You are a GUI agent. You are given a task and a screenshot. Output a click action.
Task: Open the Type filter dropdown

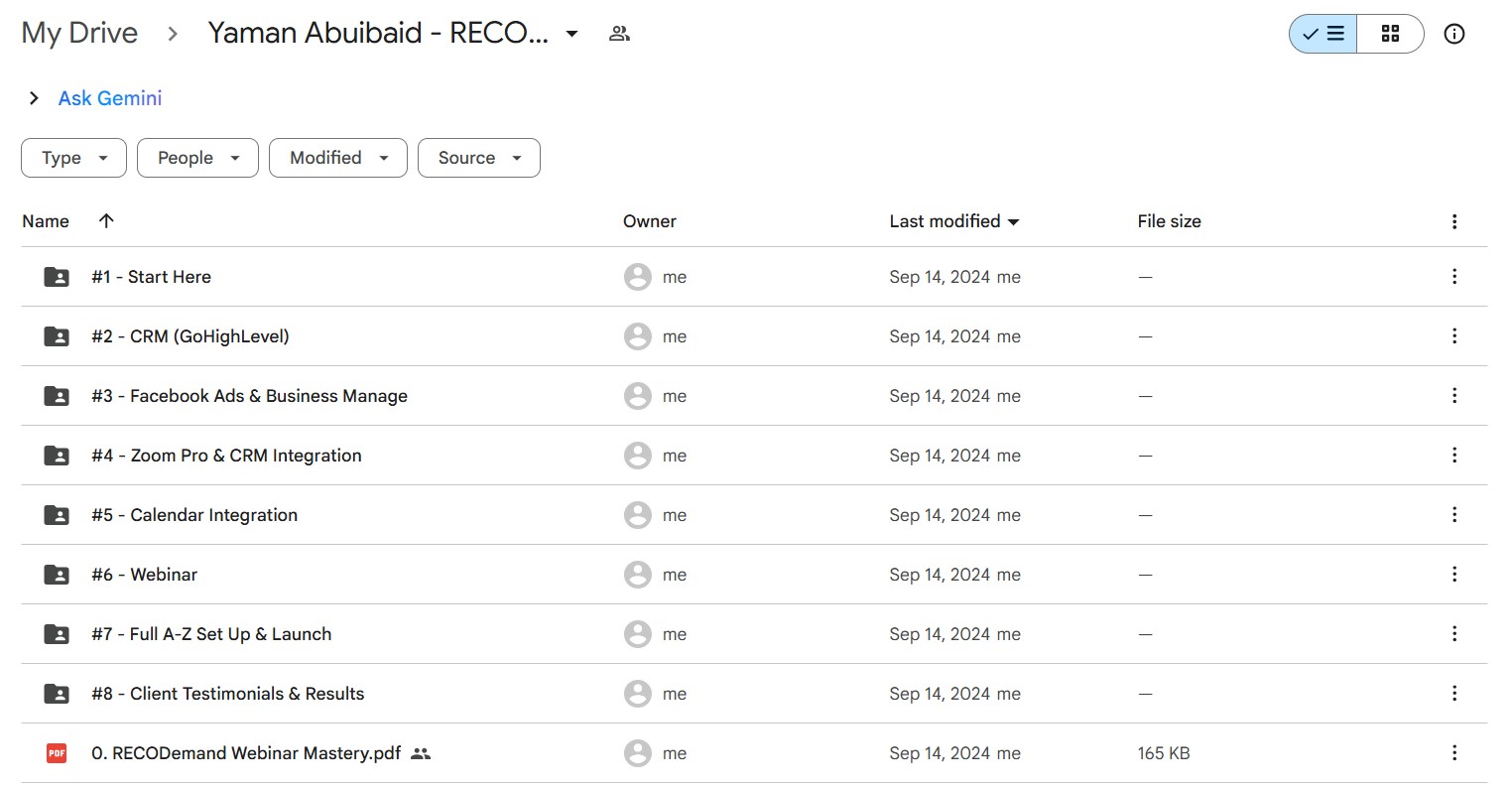(x=73, y=158)
